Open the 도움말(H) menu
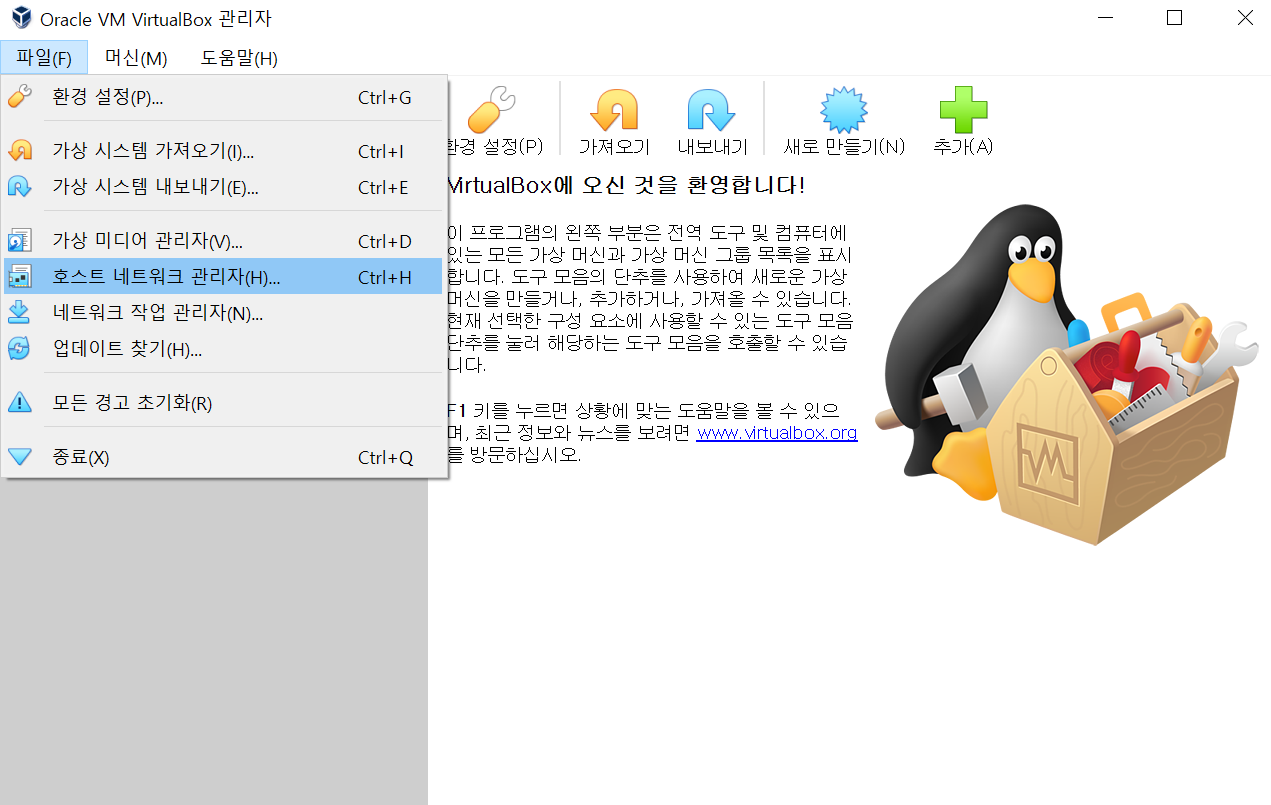The image size is (1271, 805). tap(239, 58)
